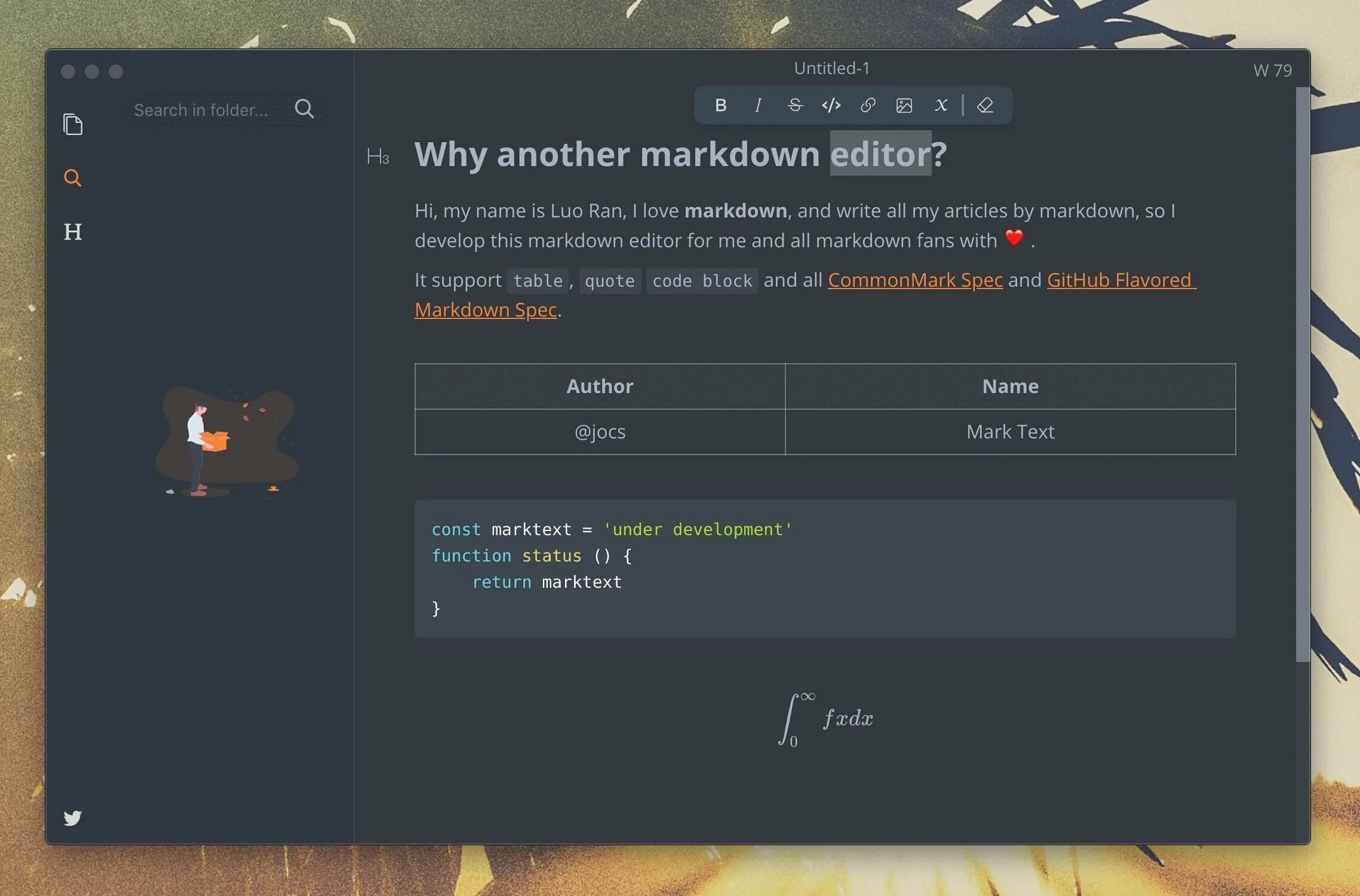Image resolution: width=1360 pixels, height=896 pixels.
Task: Clear formatting with the eraser icon
Action: pos(985,106)
